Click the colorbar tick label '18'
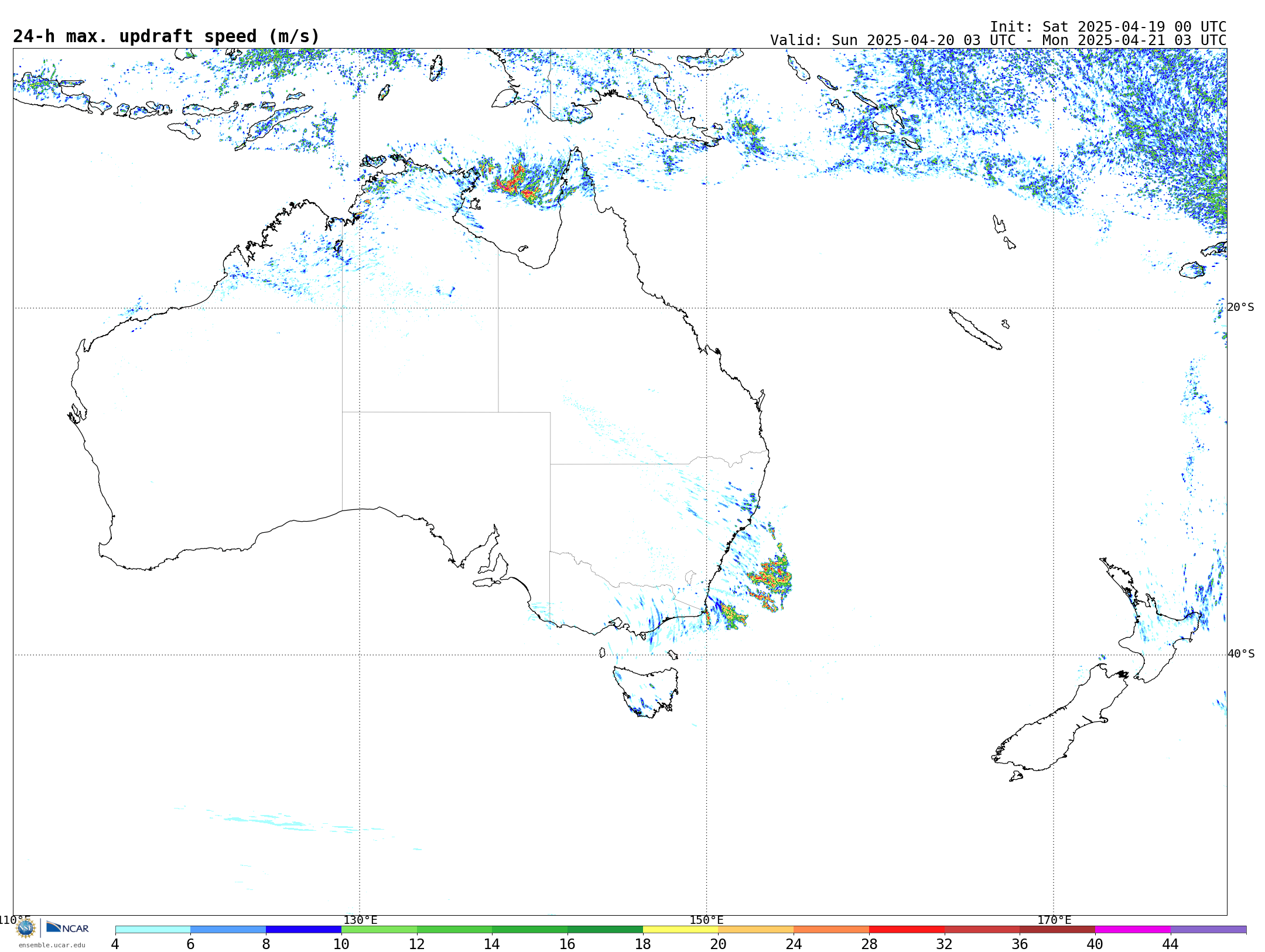Screen dimensions: 1265x952 point(643,944)
